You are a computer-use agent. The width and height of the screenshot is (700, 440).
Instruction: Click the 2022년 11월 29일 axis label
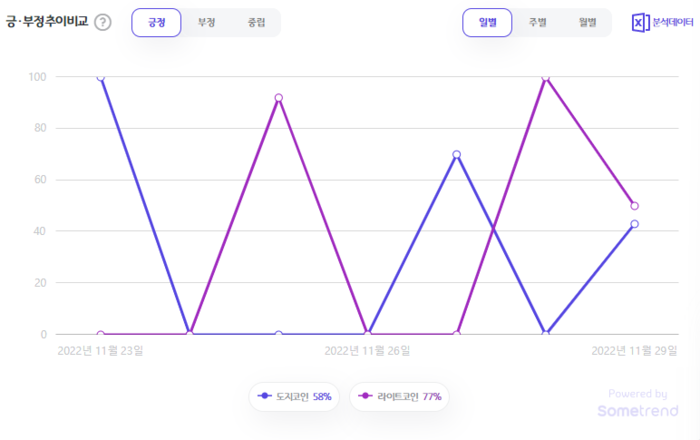634,351
